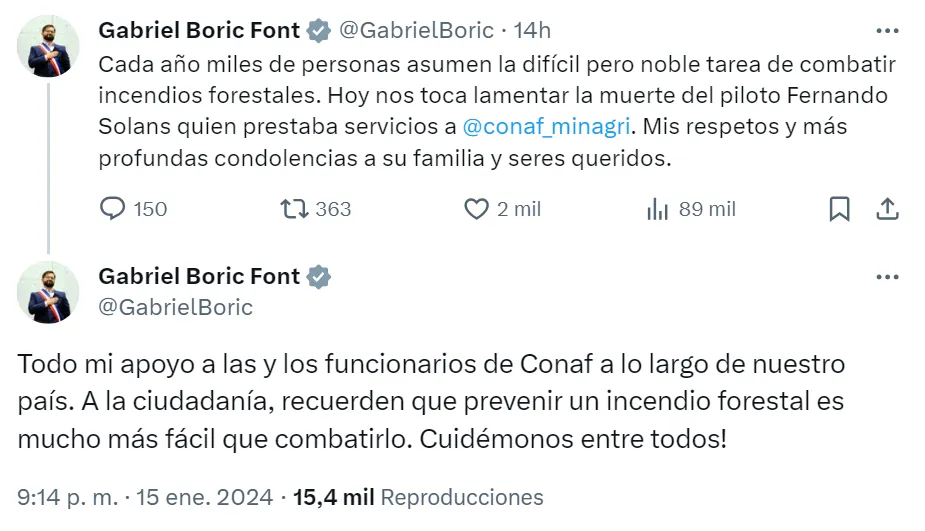The height and width of the screenshot is (531, 925).
Task: Click the @GabrielBoric handle under second tweet name
Action: pyautogui.click(x=175, y=307)
